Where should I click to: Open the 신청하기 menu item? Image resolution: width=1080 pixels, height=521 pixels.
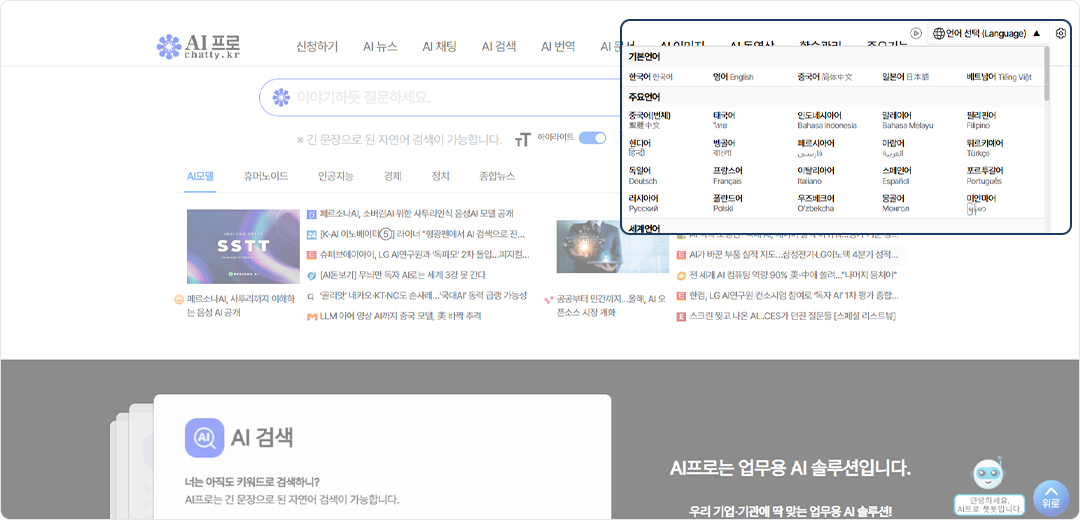click(317, 46)
